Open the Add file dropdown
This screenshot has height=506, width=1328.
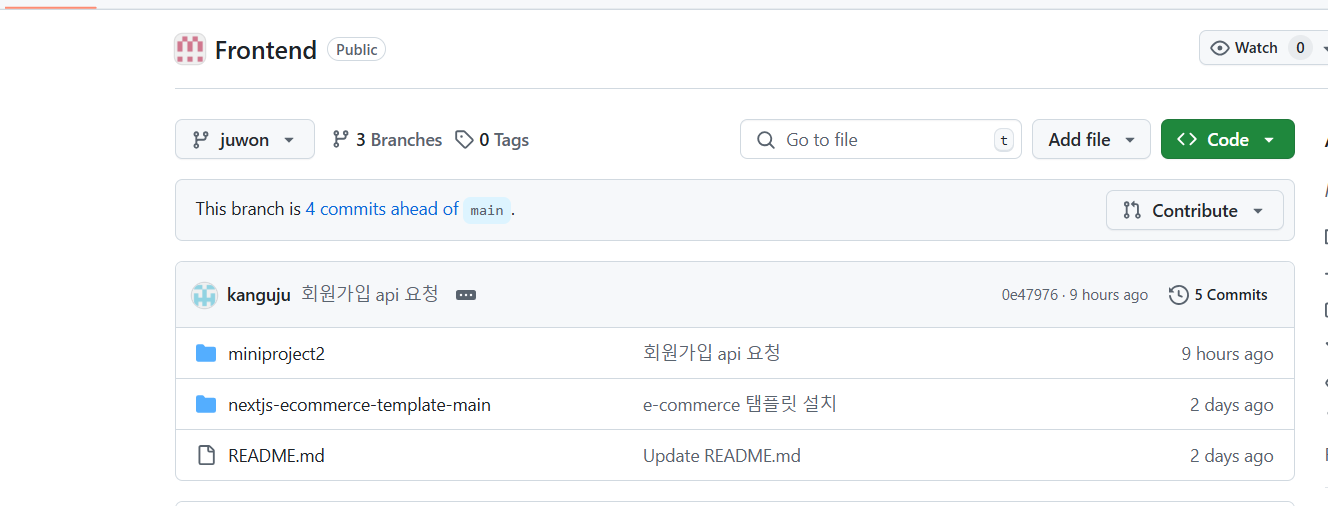click(x=1091, y=139)
